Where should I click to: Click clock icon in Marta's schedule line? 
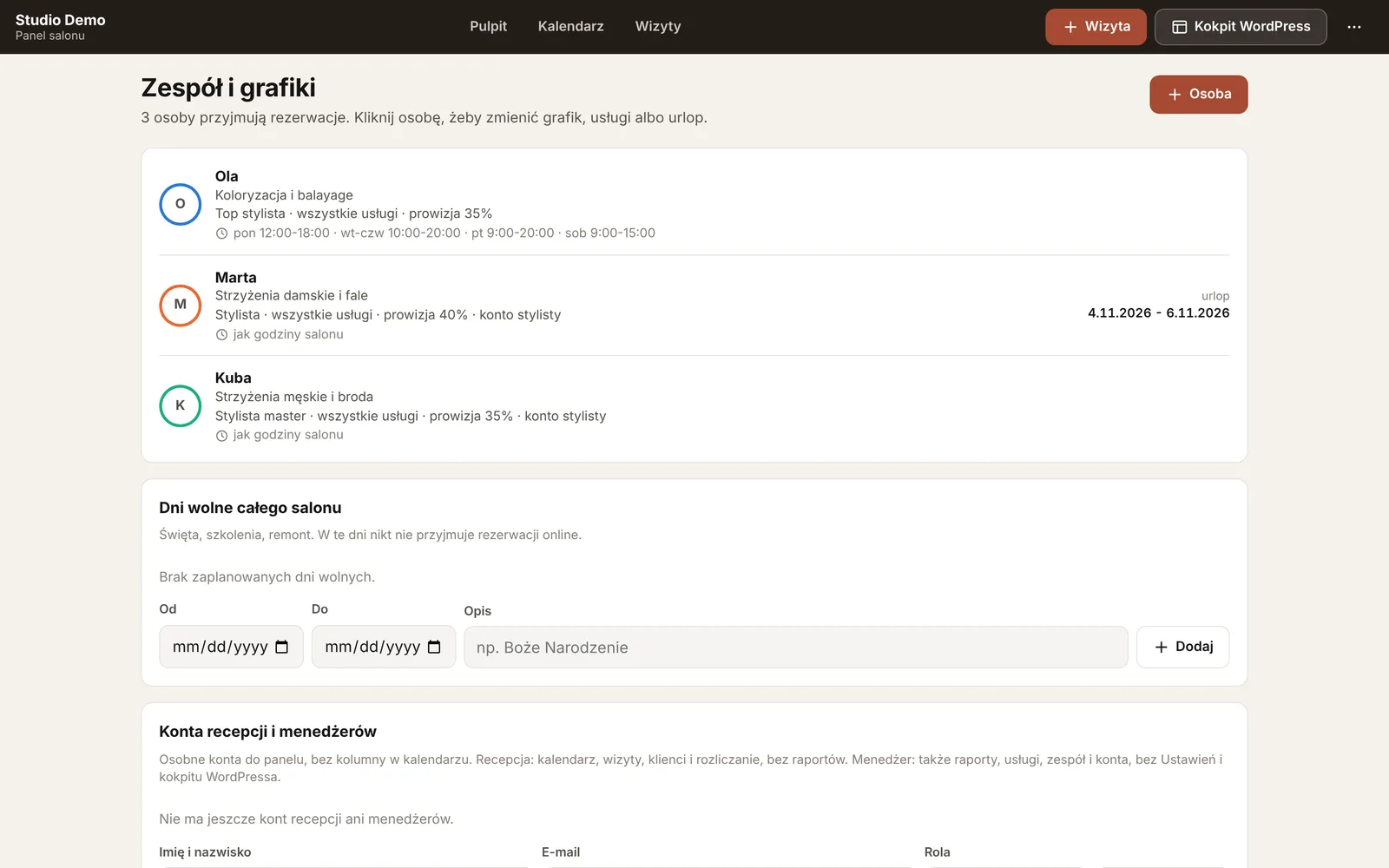click(x=221, y=335)
